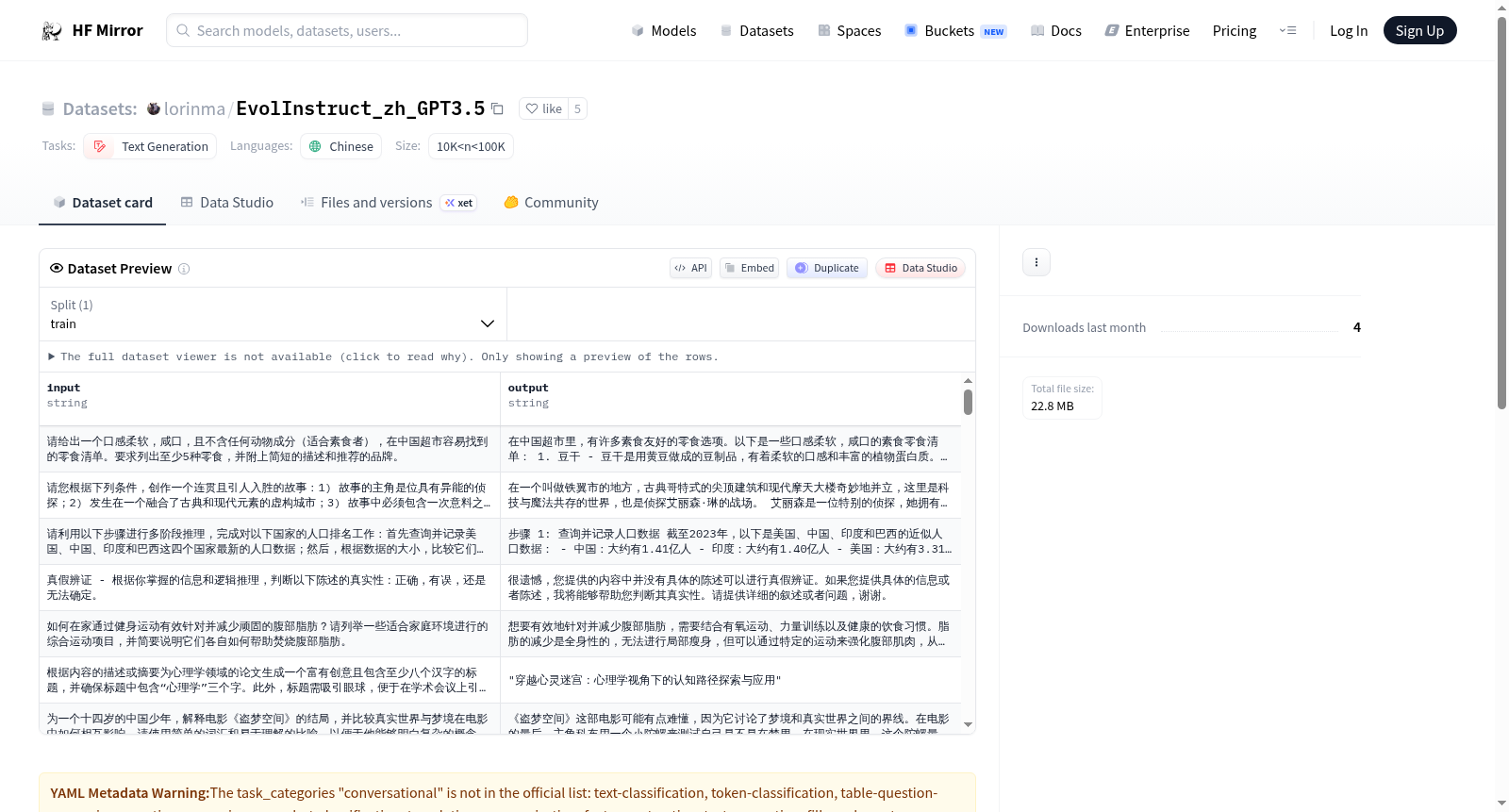Viewport: 1509px width, 812px height.
Task: Click the Dataset Preview eye icon
Action: click(57, 268)
